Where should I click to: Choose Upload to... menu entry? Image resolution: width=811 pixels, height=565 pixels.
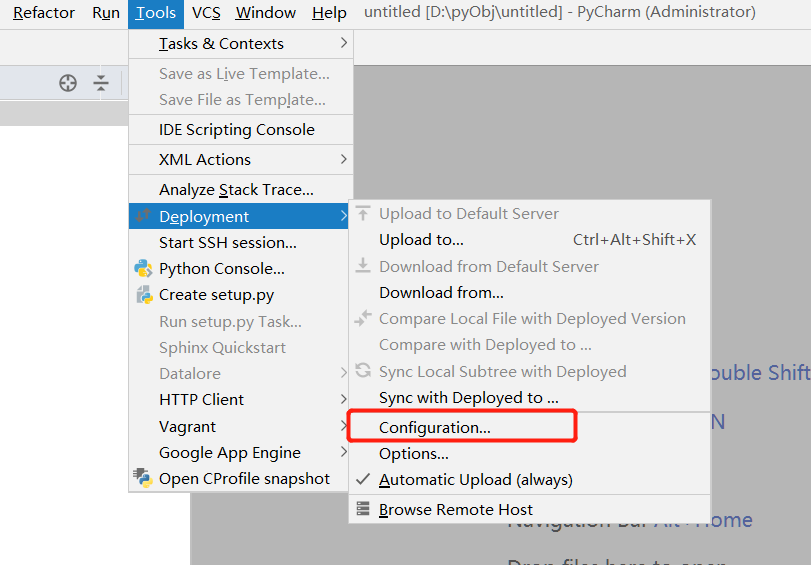[x=421, y=240]
